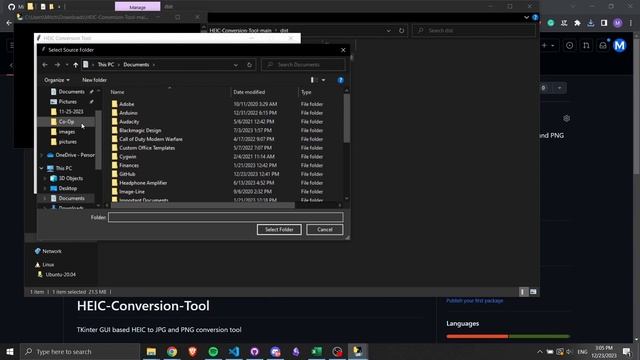Open GitHub notifications inbox icon
The width and height of the screenshot is (640, 360).
[603, 46]
